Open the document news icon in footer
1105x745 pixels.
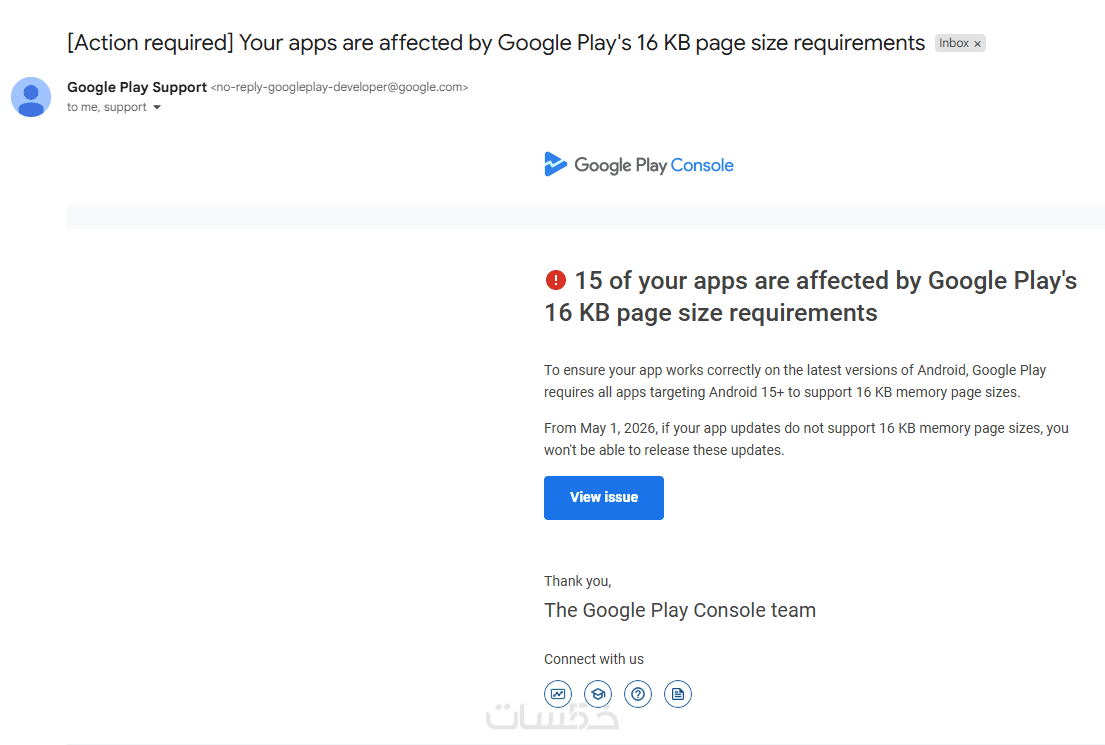pos(678,694)
